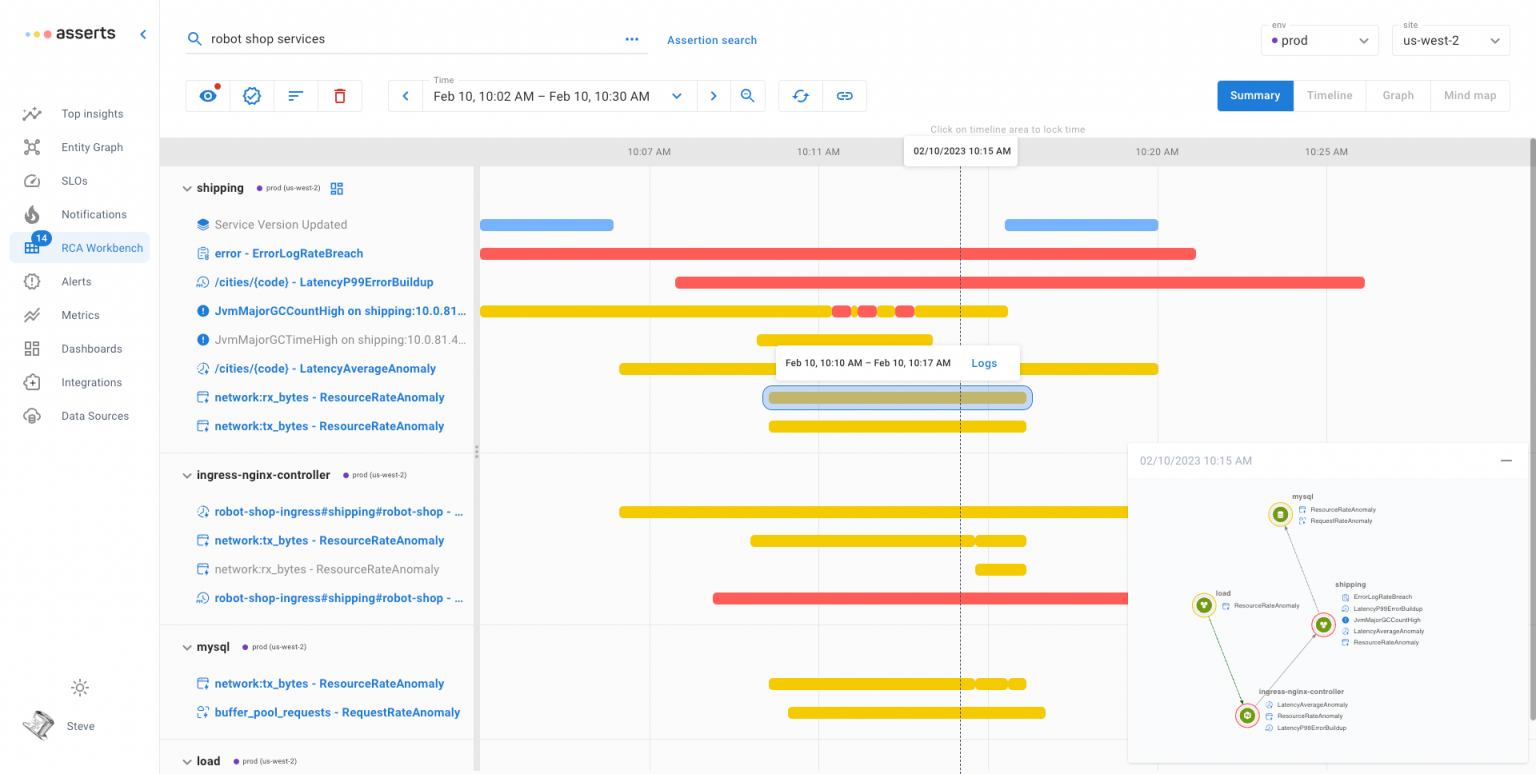
Task: Click the sort lines toolbar icon
Action: (296, 96)
